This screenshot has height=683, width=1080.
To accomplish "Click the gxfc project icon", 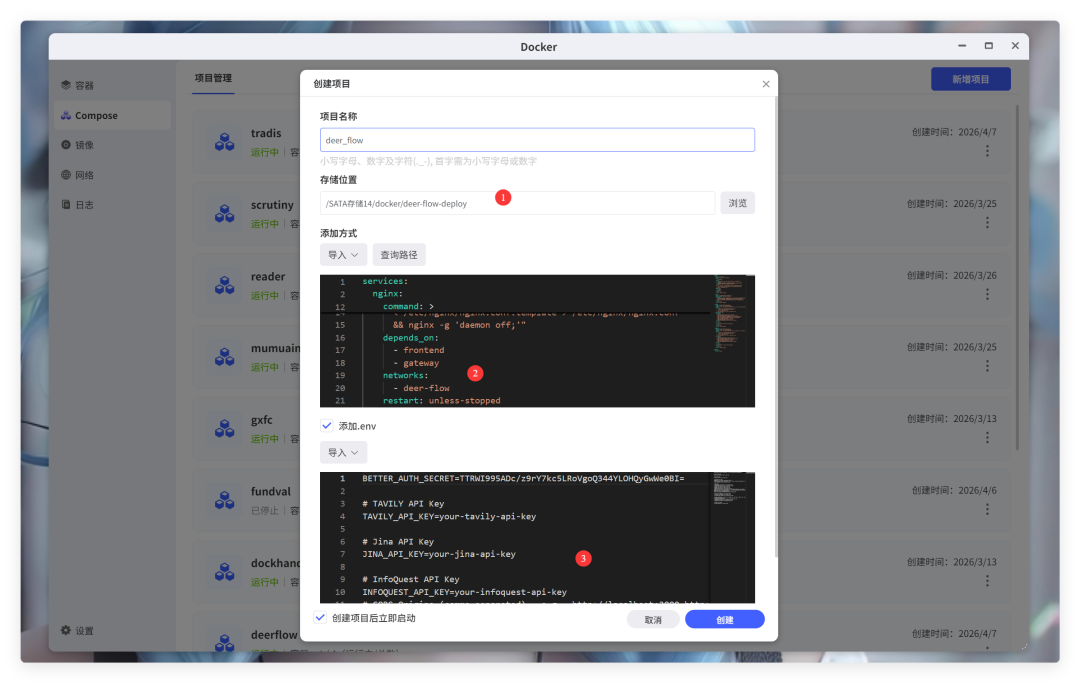I will 225,428.
